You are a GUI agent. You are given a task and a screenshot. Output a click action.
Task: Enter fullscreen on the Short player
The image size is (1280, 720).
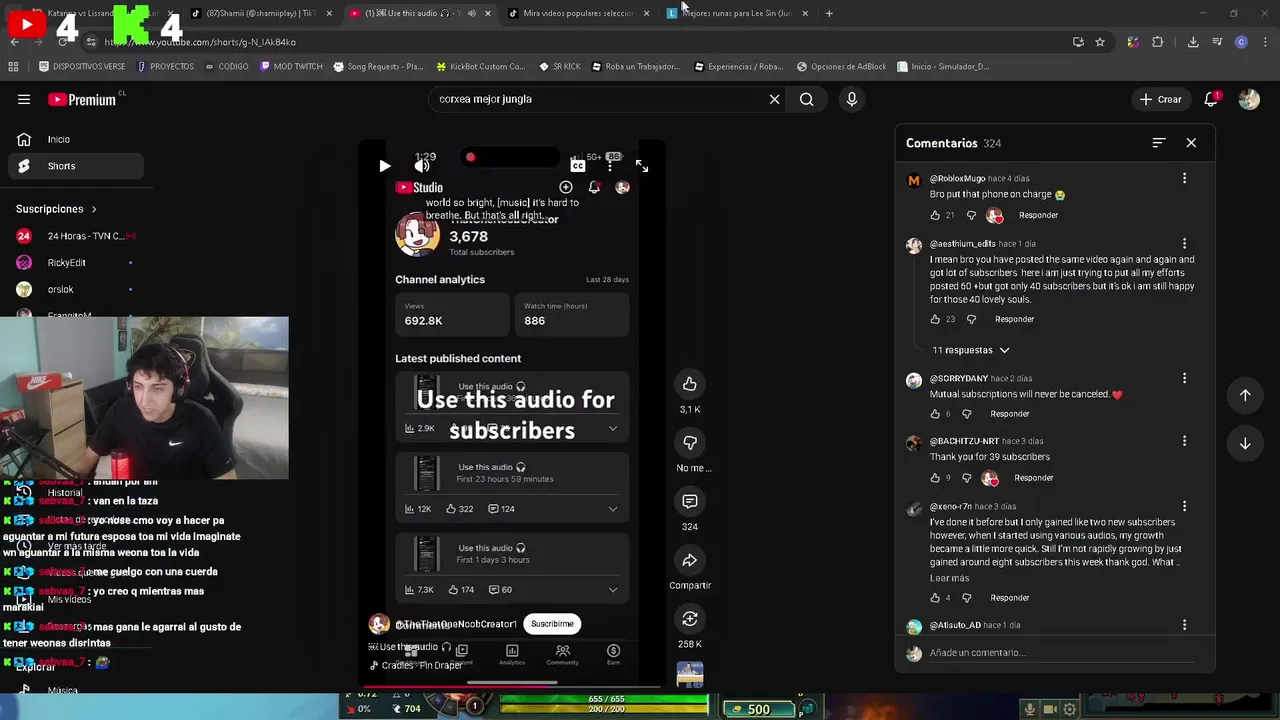pos(642,166)
